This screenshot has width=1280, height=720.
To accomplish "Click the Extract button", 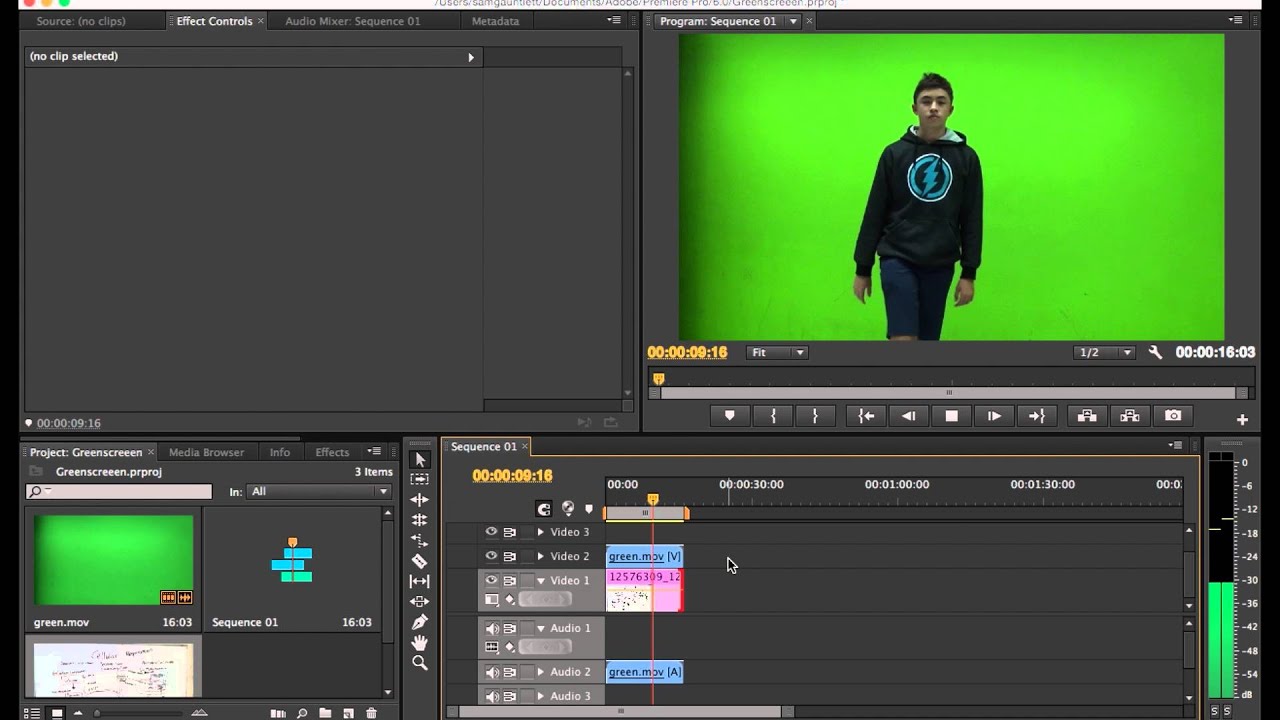I will click(x=1130, y=416).
